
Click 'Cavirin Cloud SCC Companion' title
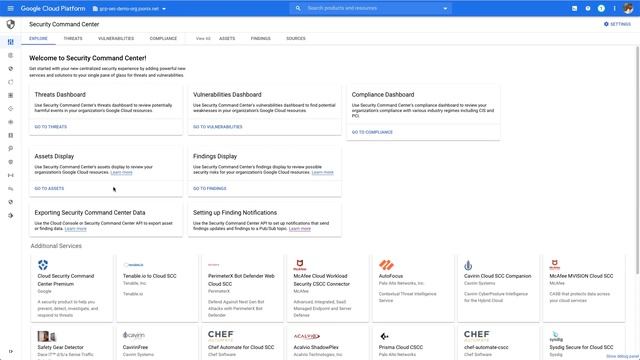coord(498,276)
